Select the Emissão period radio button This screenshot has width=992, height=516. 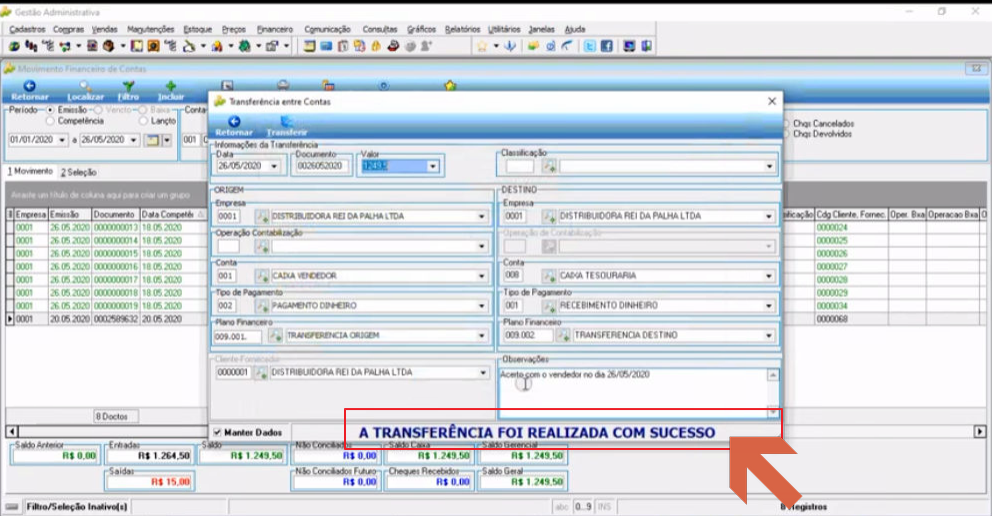(x=51, y=110)
